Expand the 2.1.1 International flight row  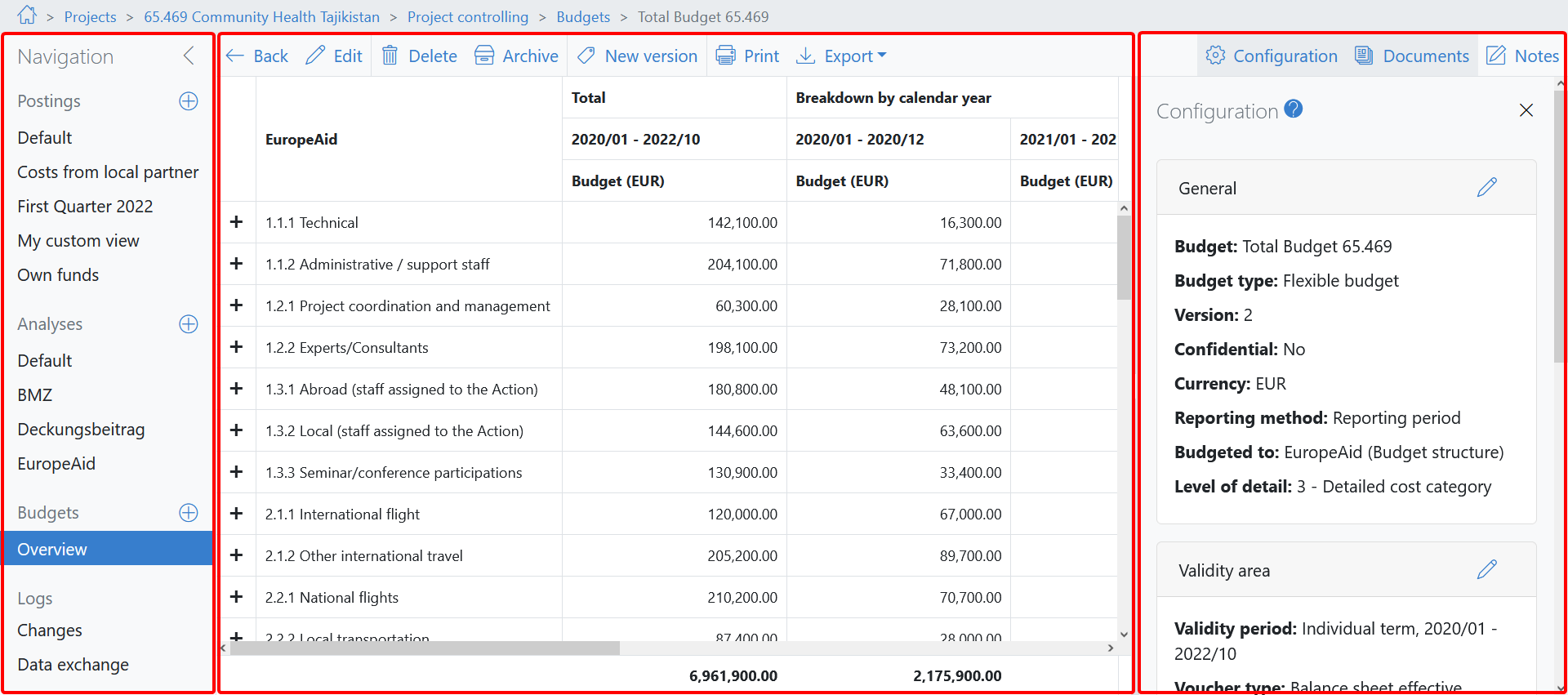(x=237, y=514)
